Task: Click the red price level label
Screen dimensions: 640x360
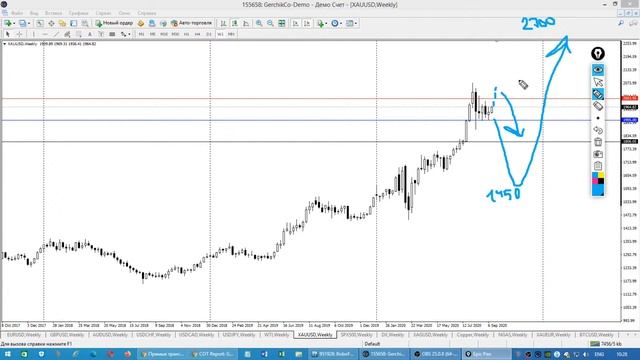Action: point(629,98)
